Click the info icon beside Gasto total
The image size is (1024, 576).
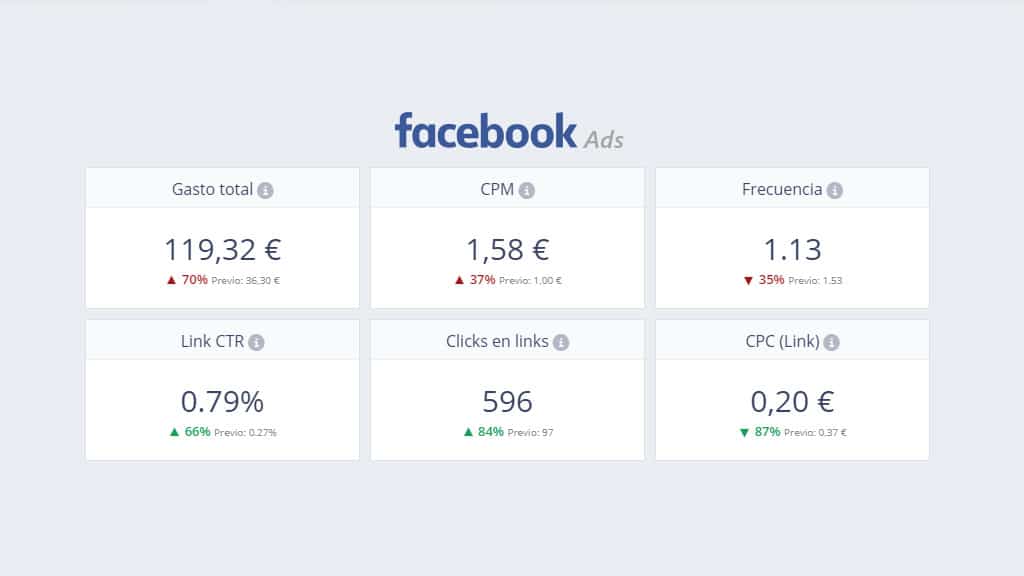coord(265,190)
